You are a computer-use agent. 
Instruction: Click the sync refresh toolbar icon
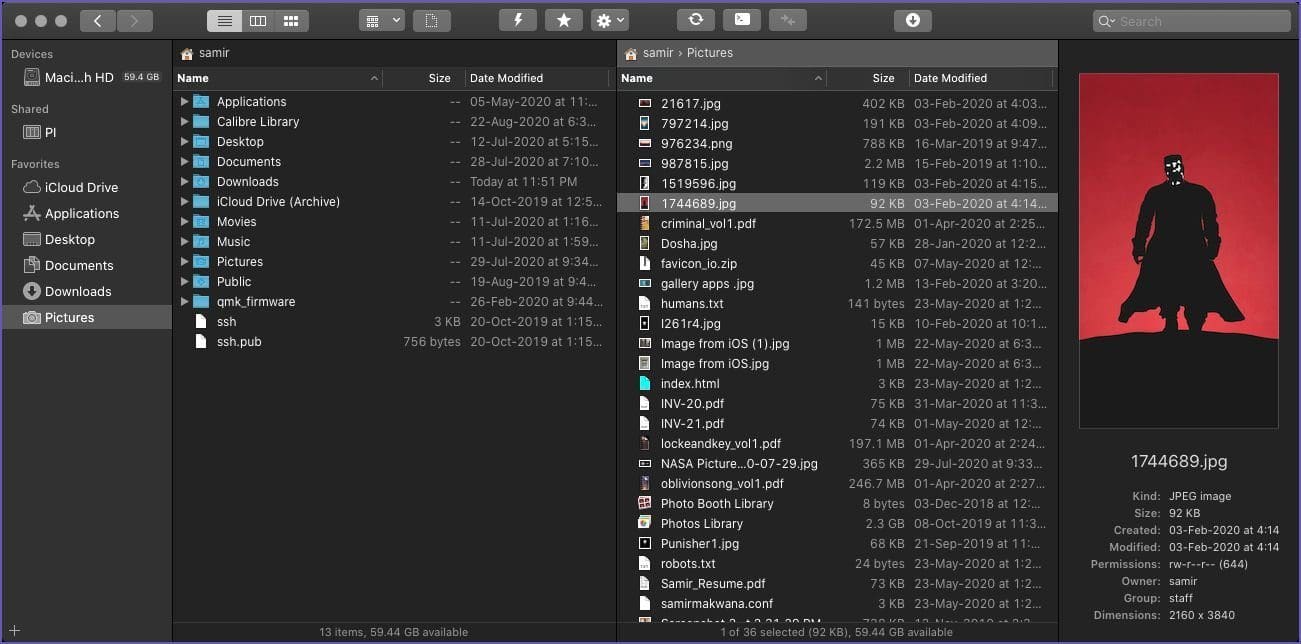click(696, 20)
